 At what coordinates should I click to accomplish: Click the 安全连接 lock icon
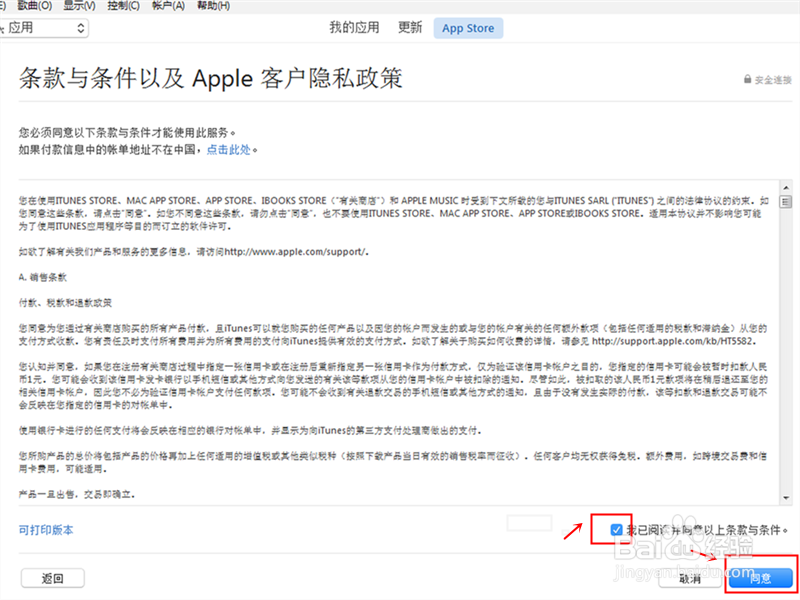747,79
